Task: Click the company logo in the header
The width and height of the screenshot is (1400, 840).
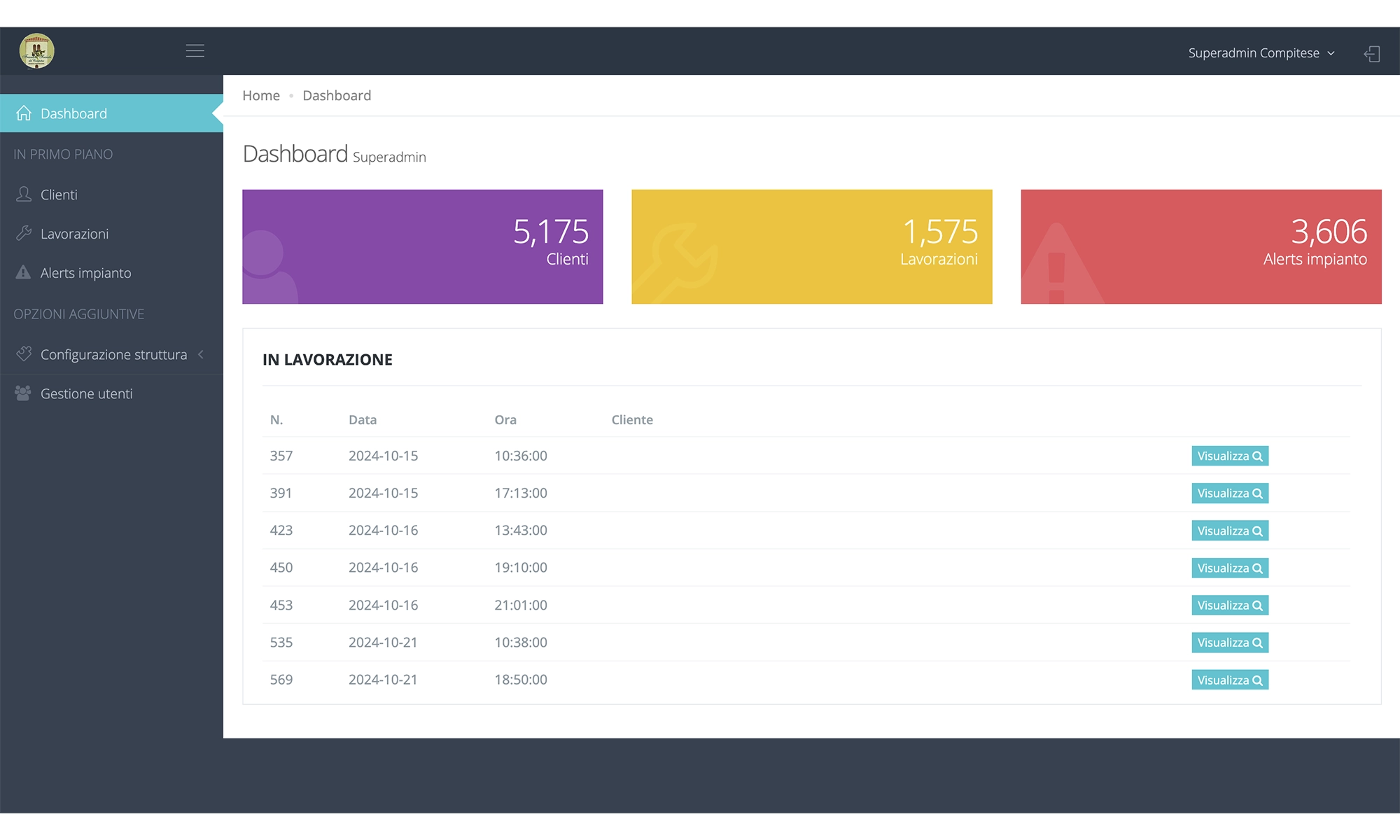Action: click(x=36, y=51)
